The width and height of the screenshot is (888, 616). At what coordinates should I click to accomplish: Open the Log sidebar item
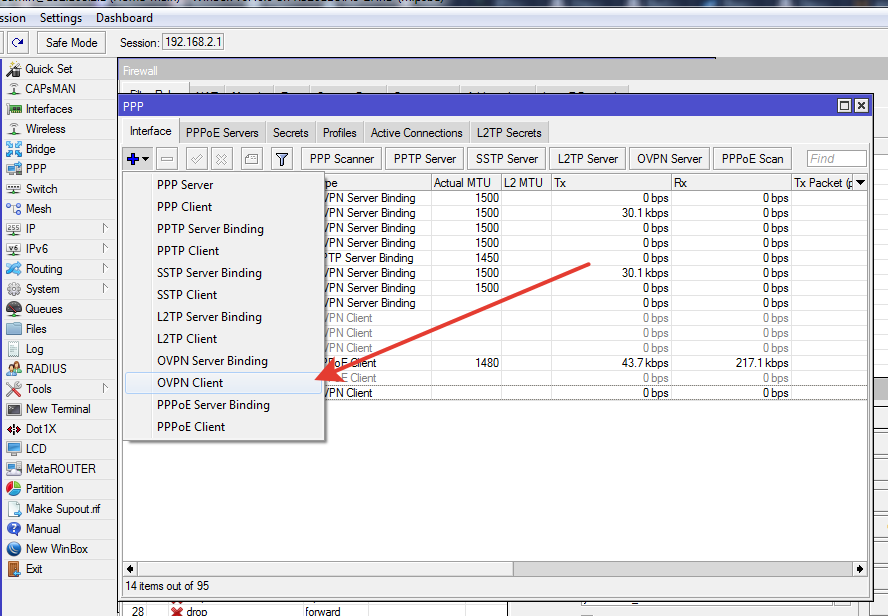(x=34, y=349)
